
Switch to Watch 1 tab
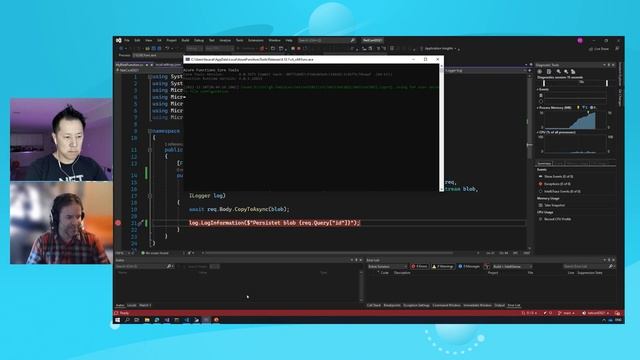click(145, 305)
